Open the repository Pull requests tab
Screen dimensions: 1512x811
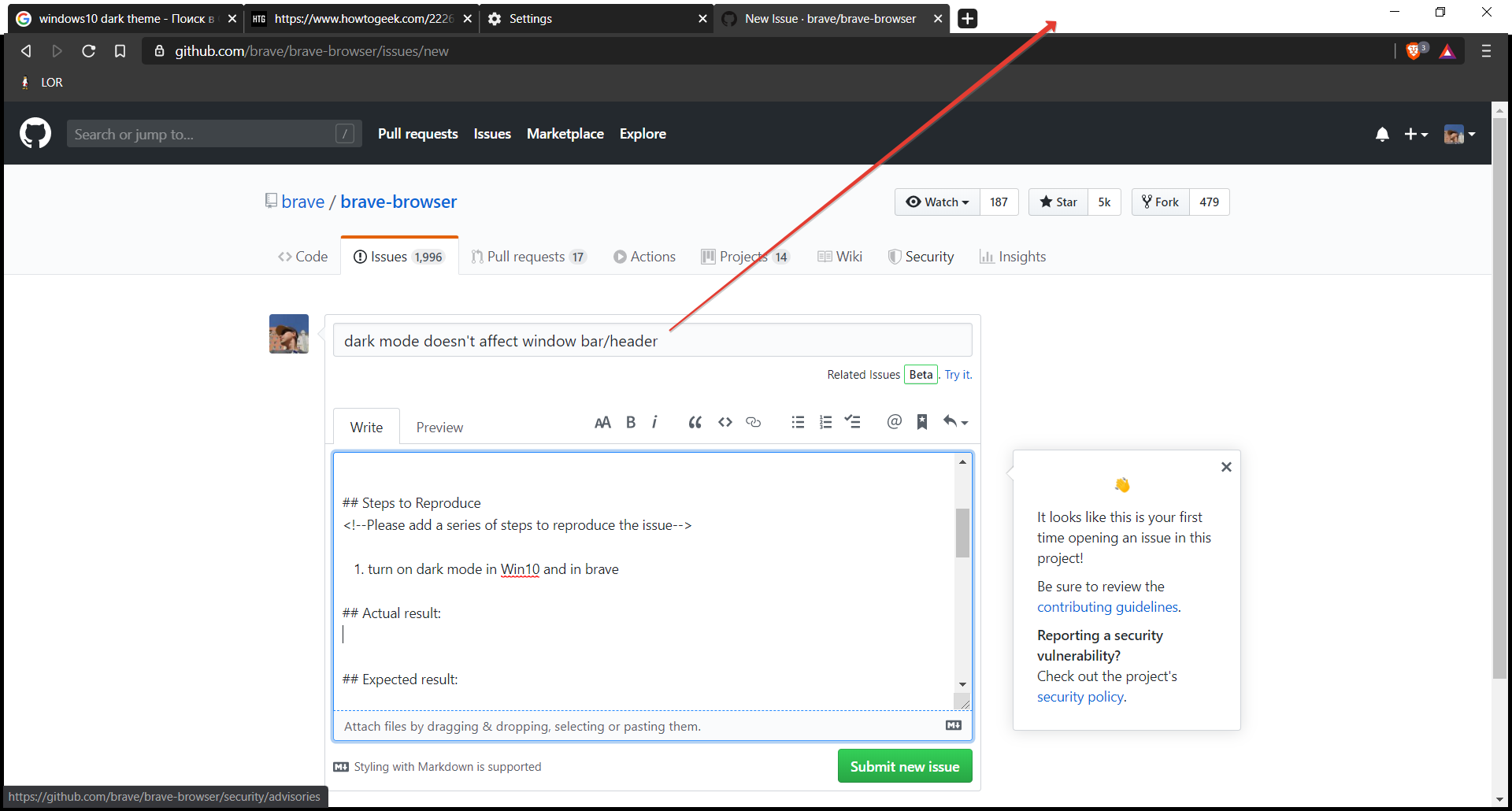tap(529, 257)
